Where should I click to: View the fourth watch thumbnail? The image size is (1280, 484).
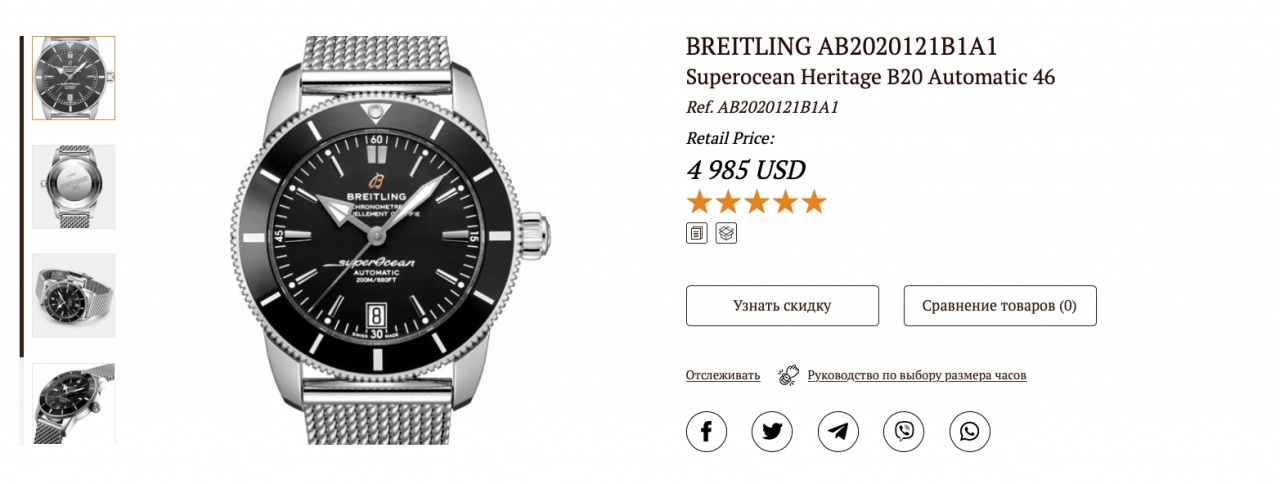[74, 403]
